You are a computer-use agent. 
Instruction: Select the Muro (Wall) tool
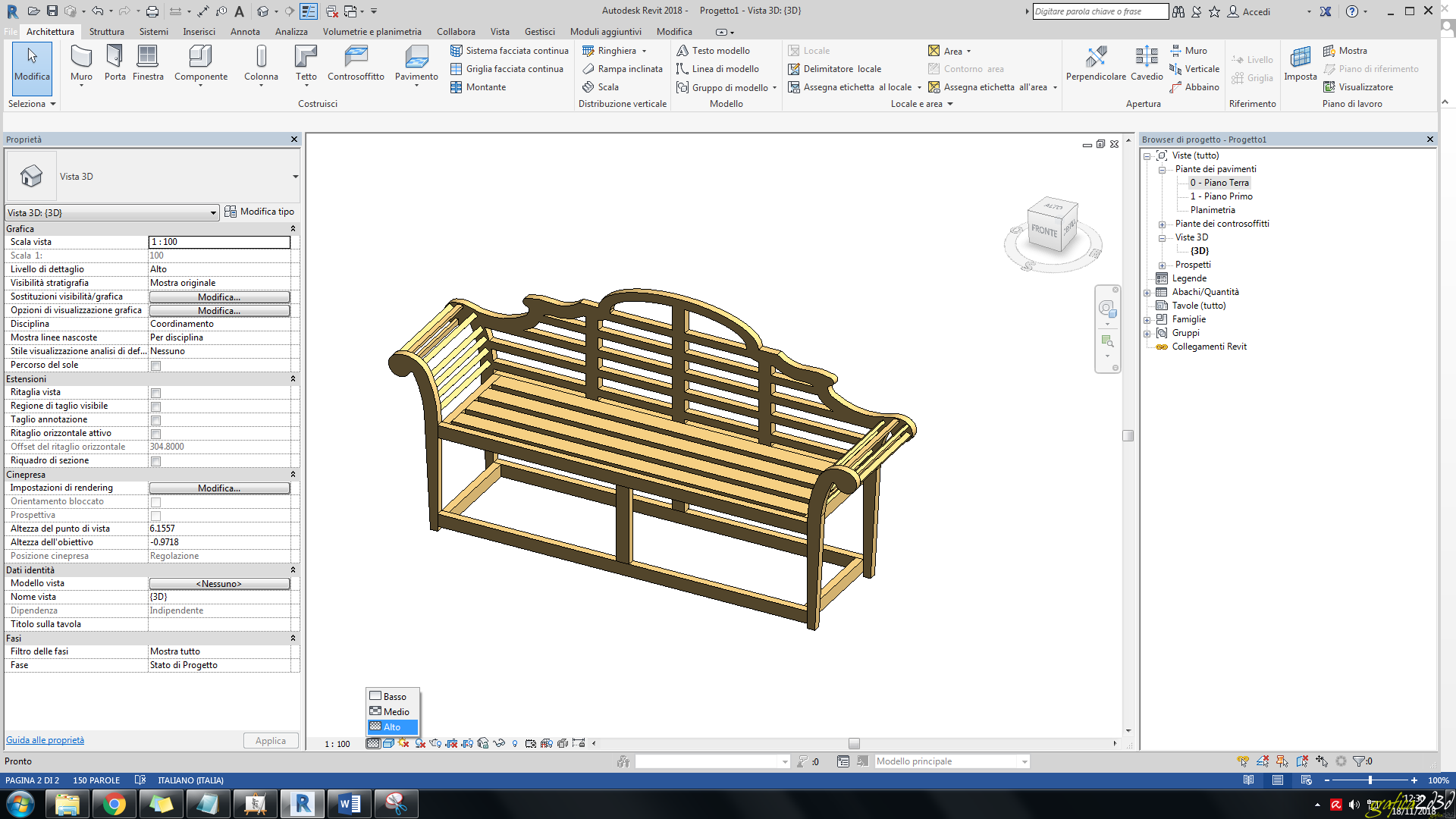click(x=81, y=64)
